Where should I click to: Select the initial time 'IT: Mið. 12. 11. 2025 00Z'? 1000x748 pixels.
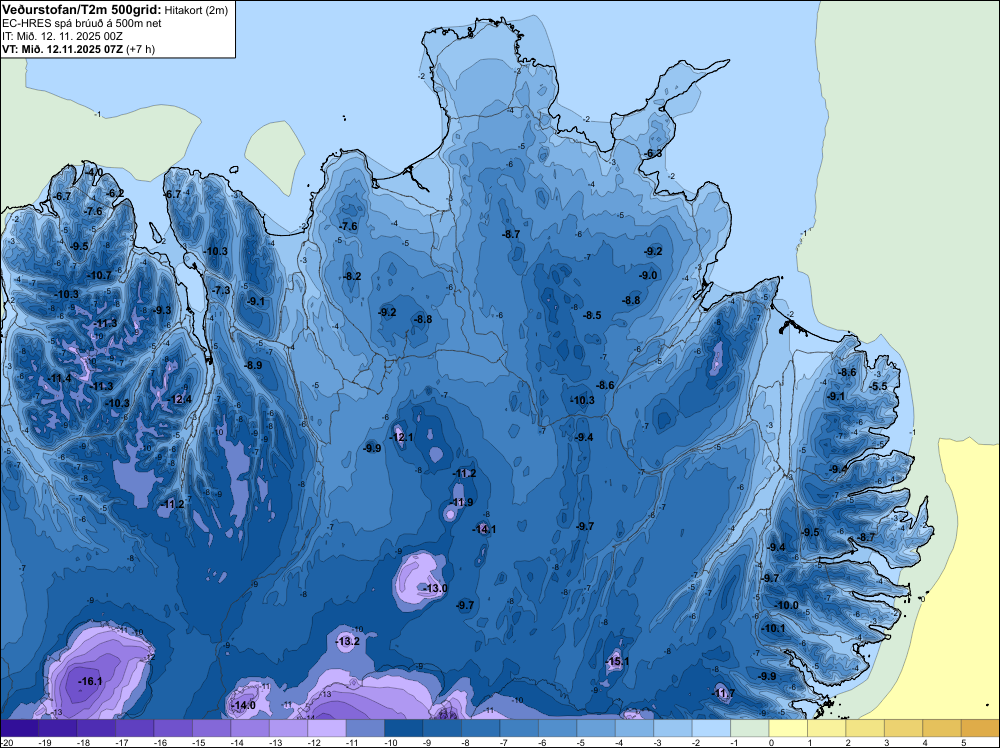[x=61, y=36]
